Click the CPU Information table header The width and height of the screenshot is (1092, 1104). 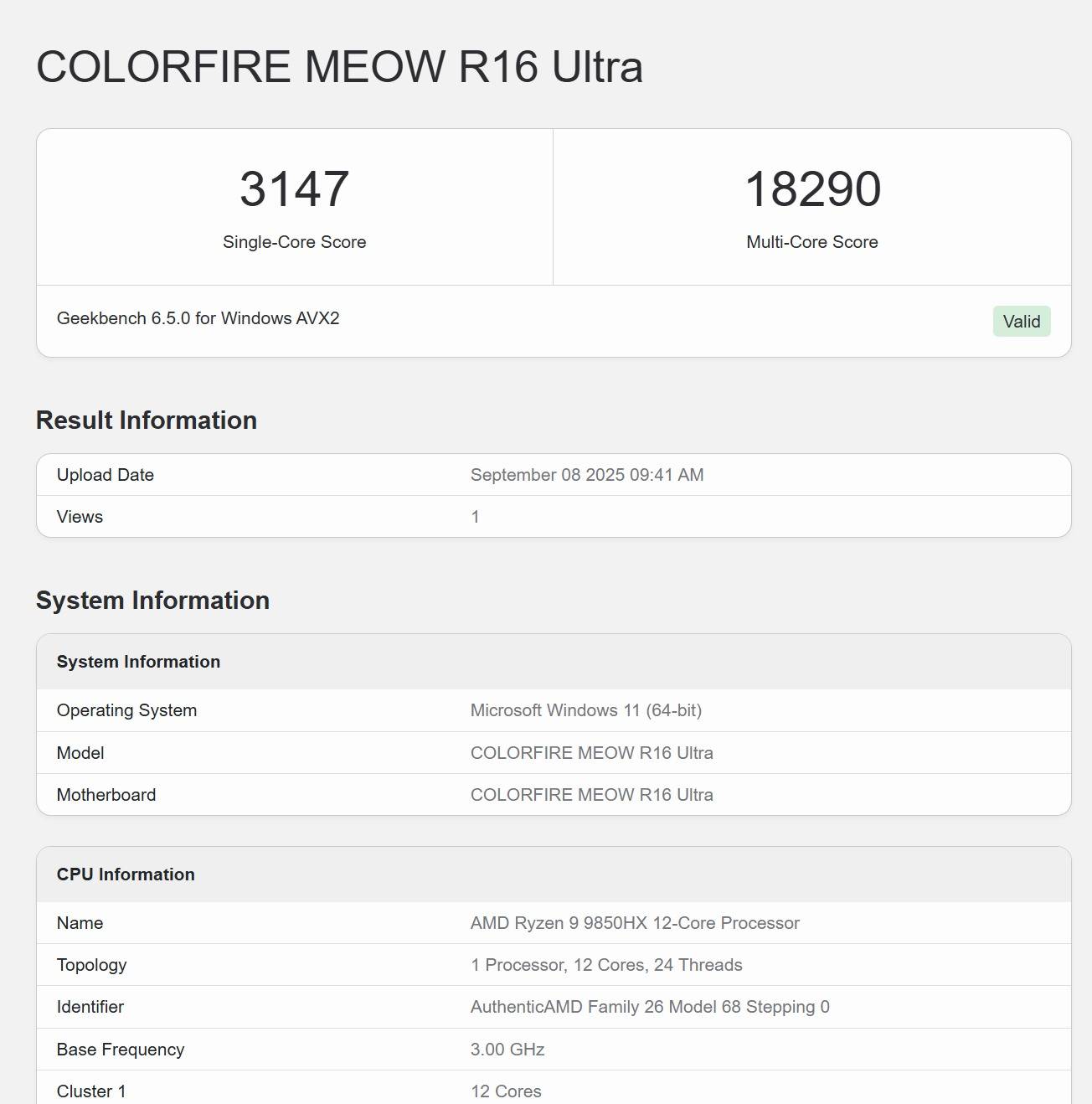point(126,874)
